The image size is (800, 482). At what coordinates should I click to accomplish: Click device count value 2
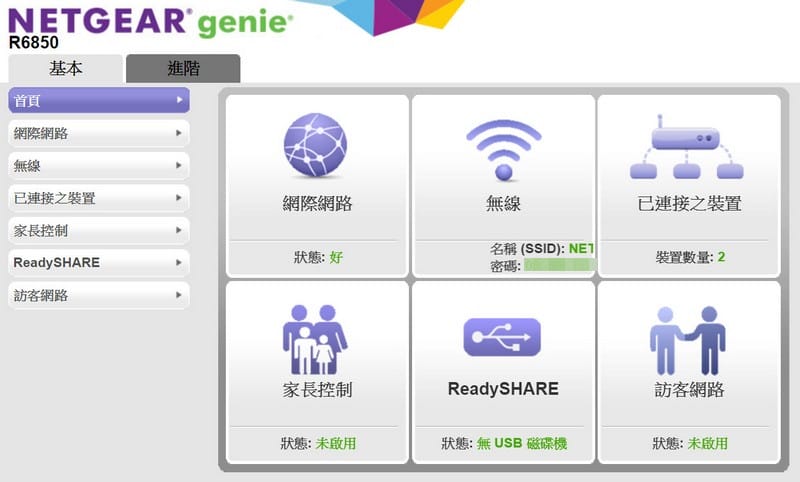pyautogui.click(x=721, y=257)
